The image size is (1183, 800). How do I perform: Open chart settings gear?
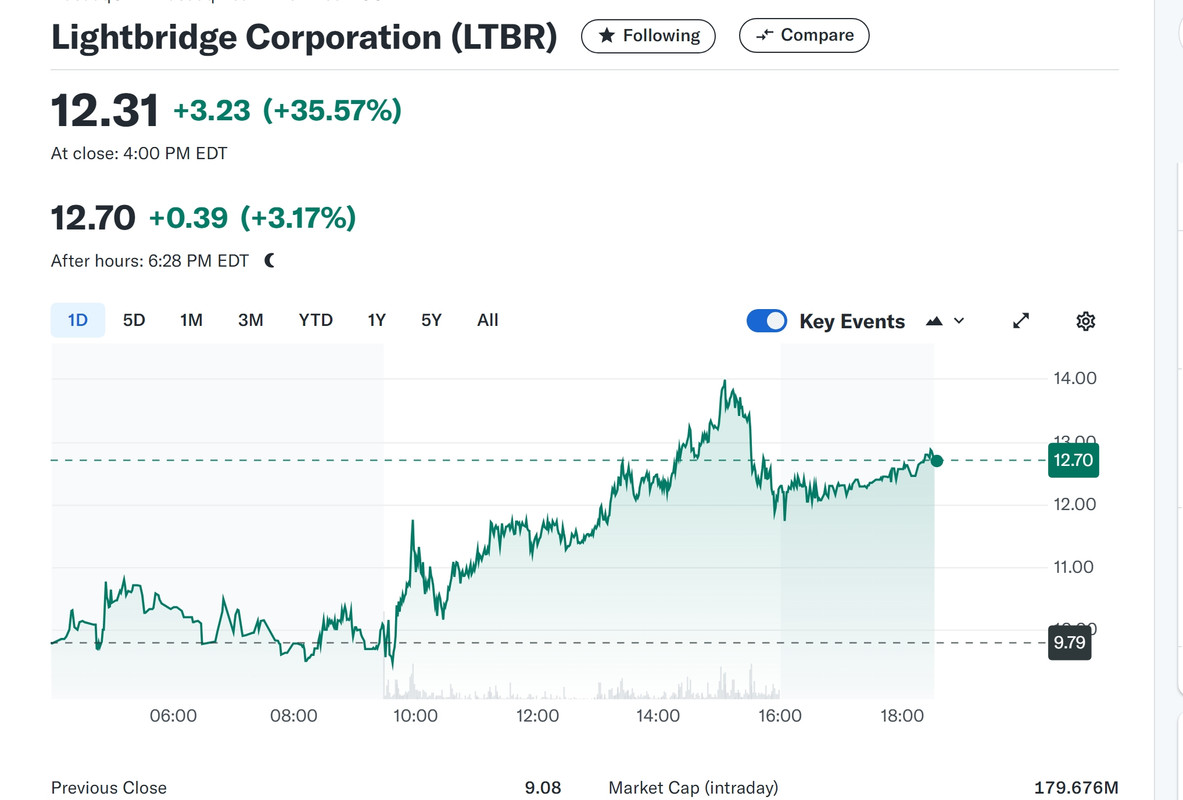(1085, 321)
